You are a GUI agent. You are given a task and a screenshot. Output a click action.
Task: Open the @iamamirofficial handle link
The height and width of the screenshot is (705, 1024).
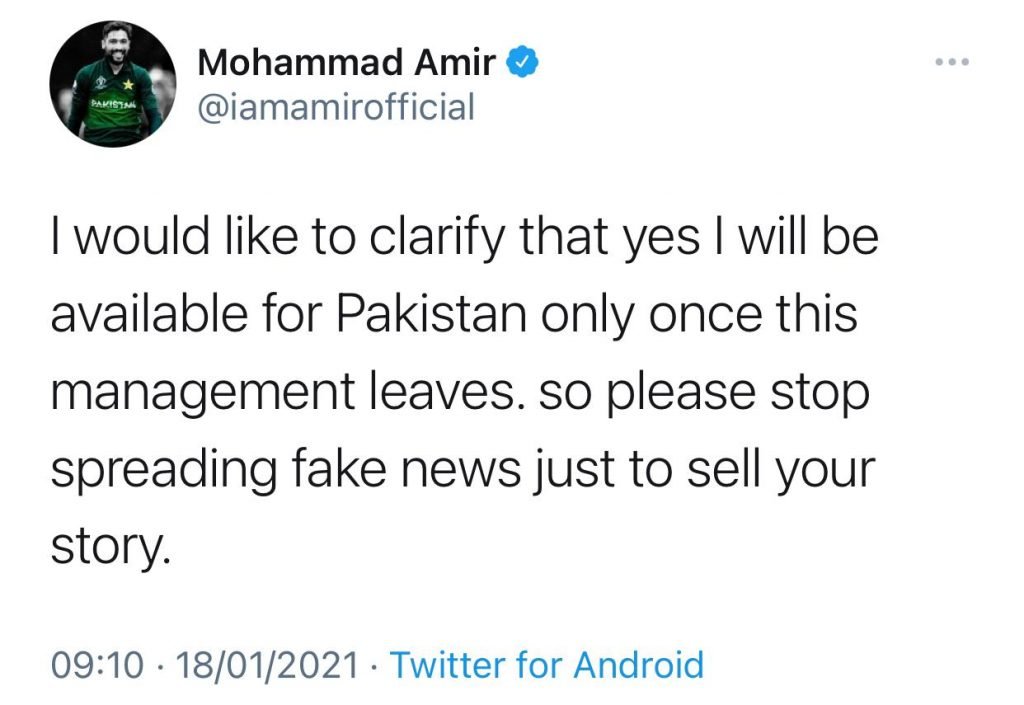tap(336, 105)
